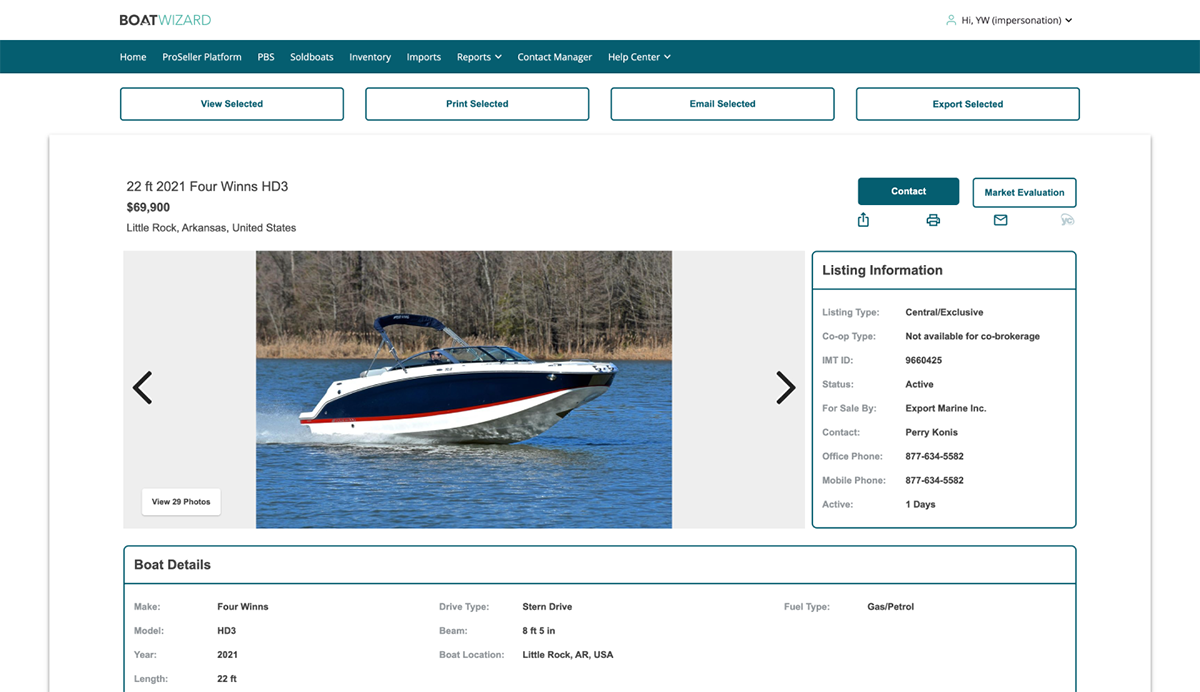Expand the Reports menu

click(479, 57)
